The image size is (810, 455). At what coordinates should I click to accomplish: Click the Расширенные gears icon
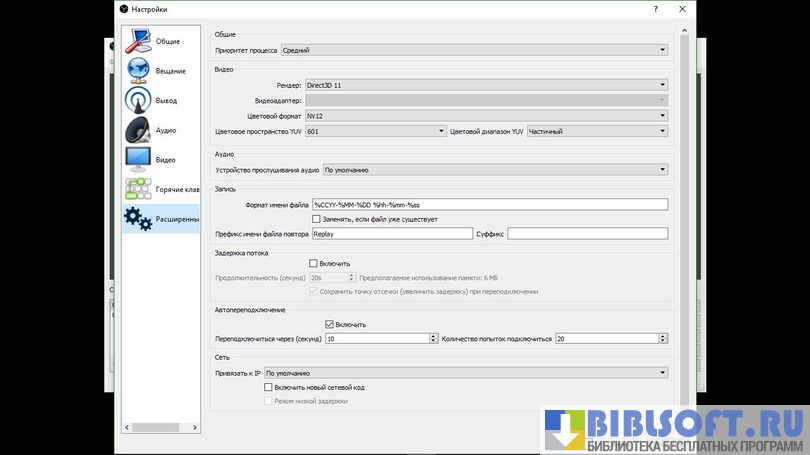138,219
